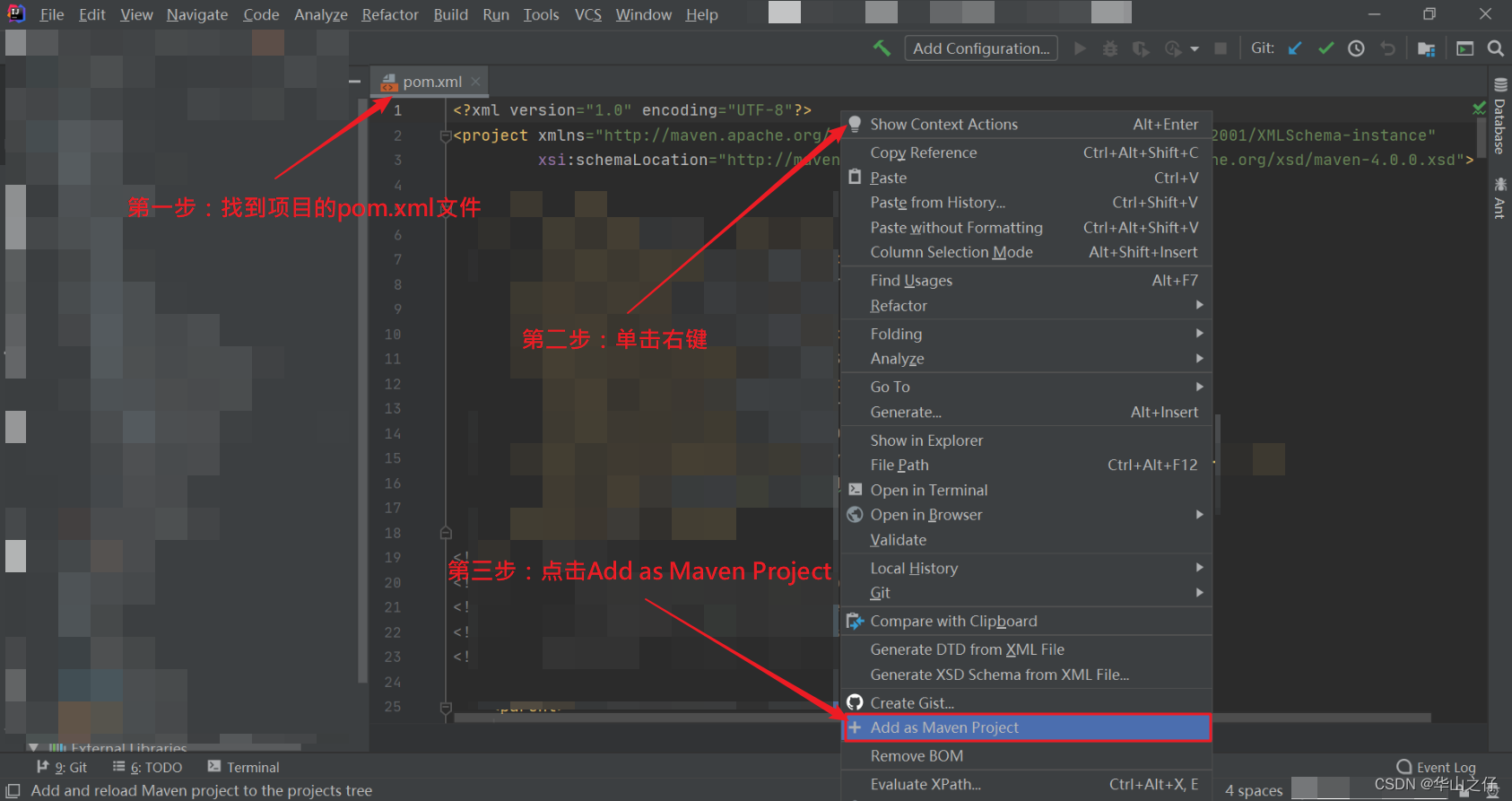Click the Git commit checkmark icon
This screenshot has height=801, width=1512.
(1325, 48)
